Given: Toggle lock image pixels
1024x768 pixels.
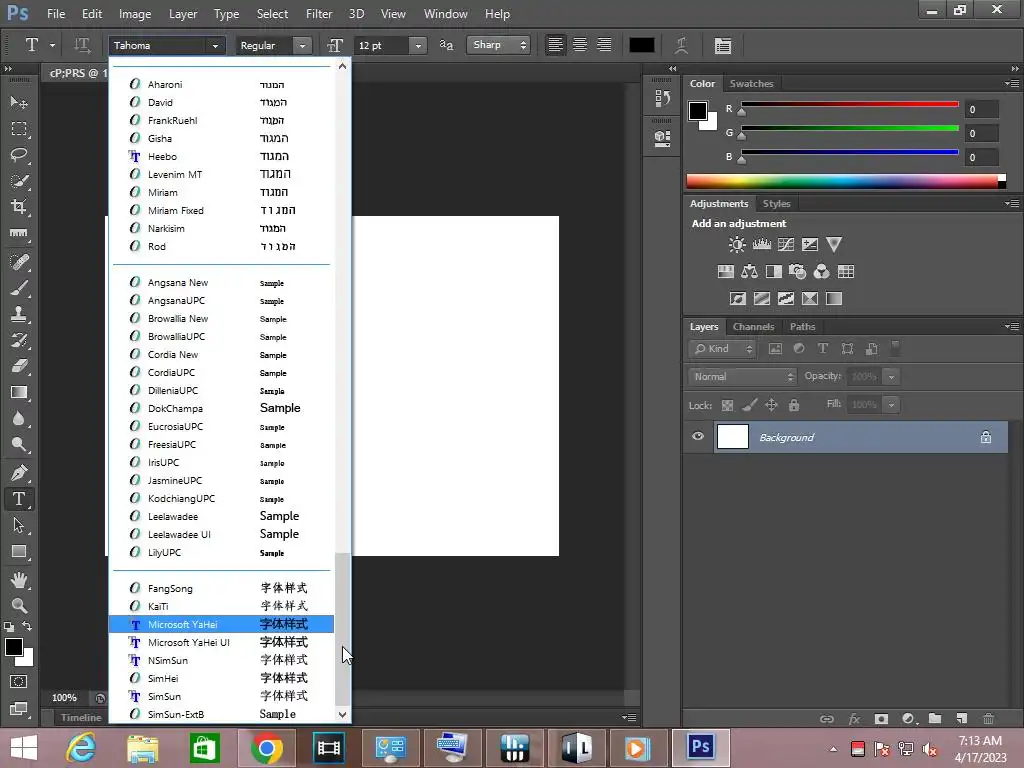Looking at the screenshot, I should tap(749, 405).
